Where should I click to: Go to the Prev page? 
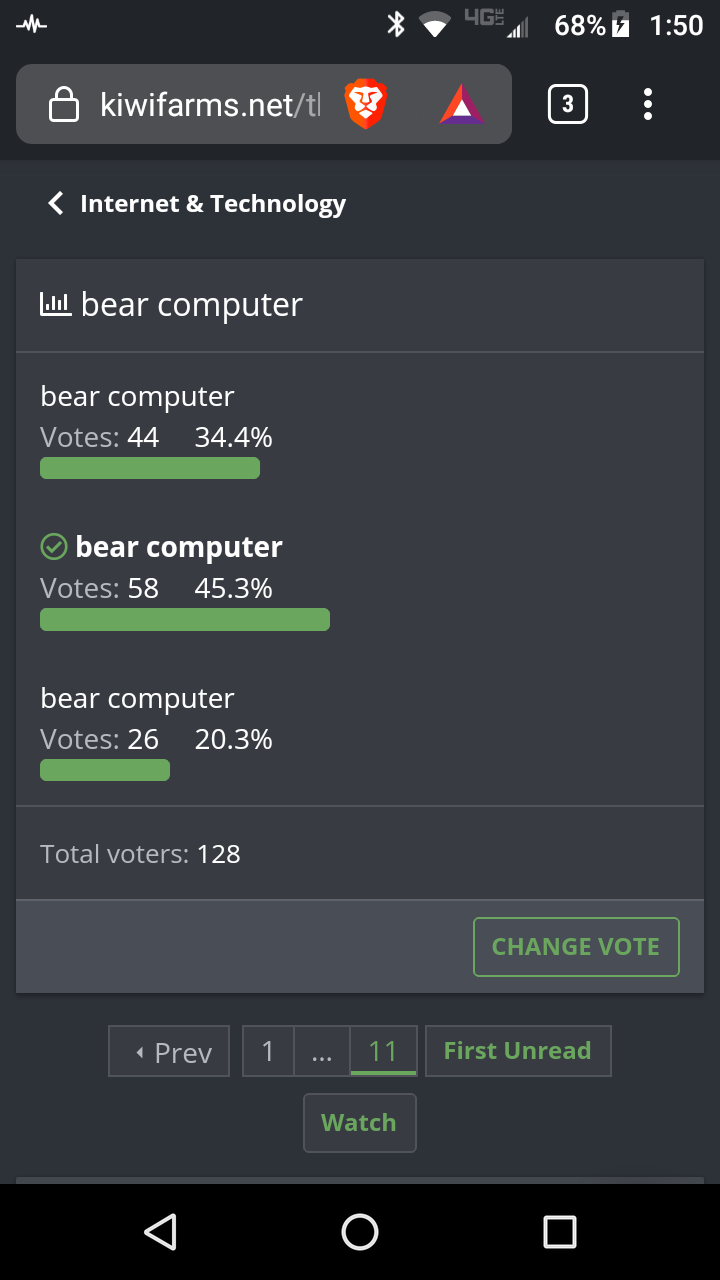169,1051
